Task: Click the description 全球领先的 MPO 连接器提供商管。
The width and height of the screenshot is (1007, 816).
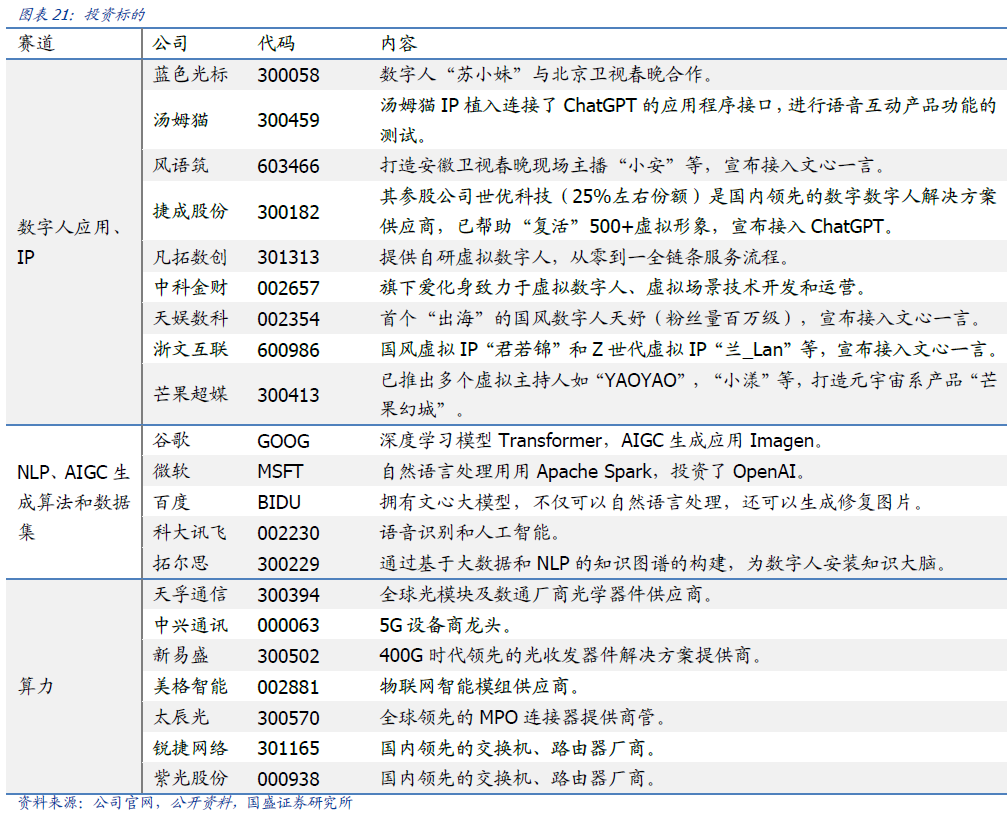Action: 522,717
